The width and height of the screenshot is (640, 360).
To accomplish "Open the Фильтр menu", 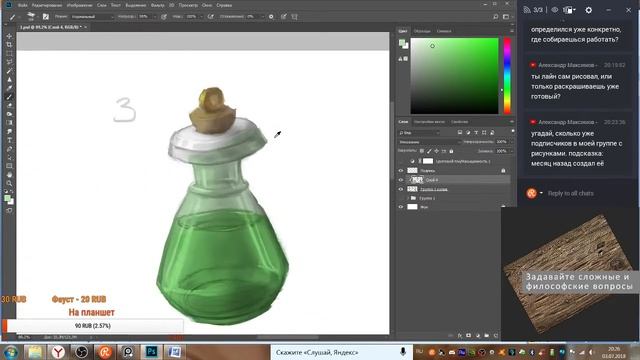I will click(157, 5).
